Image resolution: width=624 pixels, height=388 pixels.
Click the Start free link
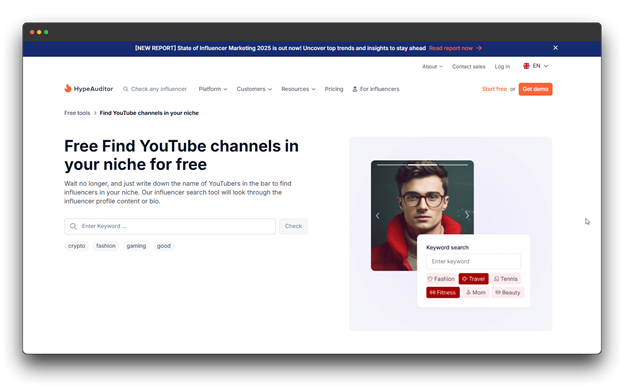[x=494, y=89]
